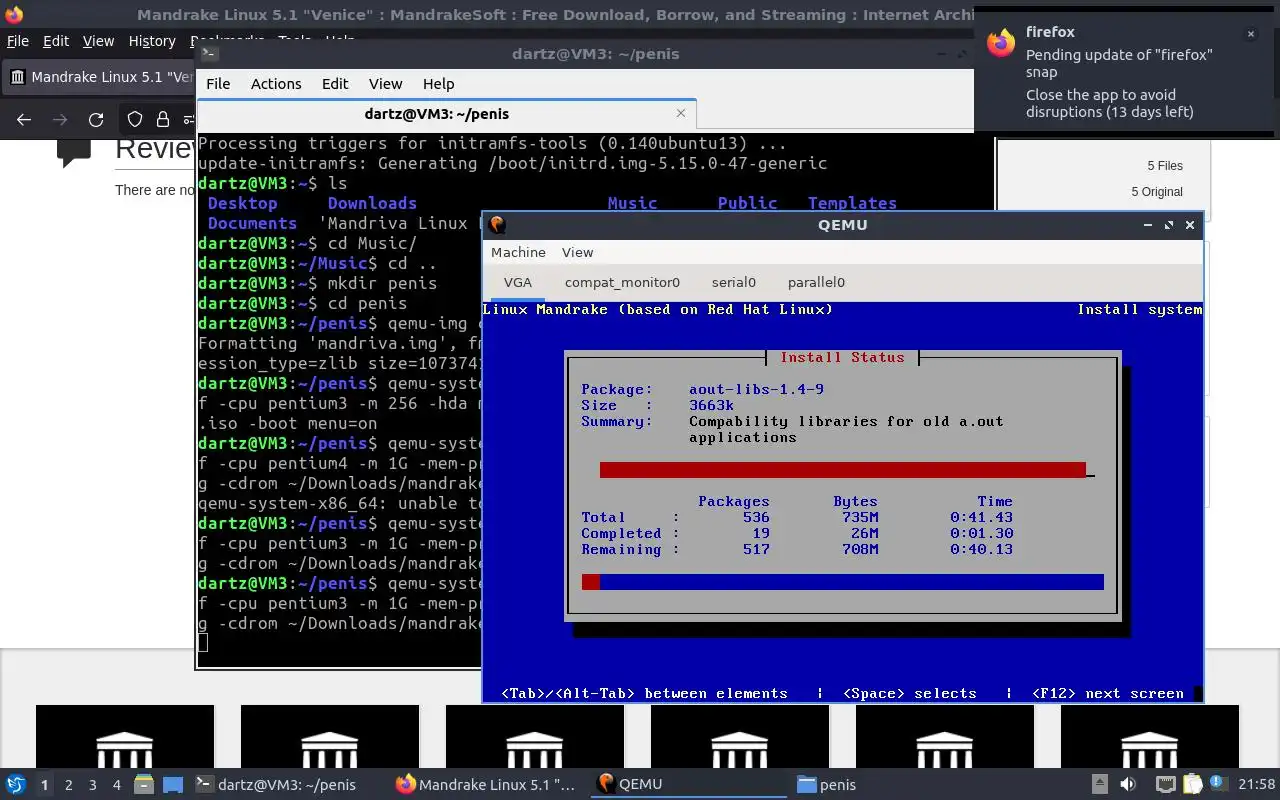This screenshot has width=1280, height=800.
Task: Click the total install progress bar
Action: (x=843, y=582)
